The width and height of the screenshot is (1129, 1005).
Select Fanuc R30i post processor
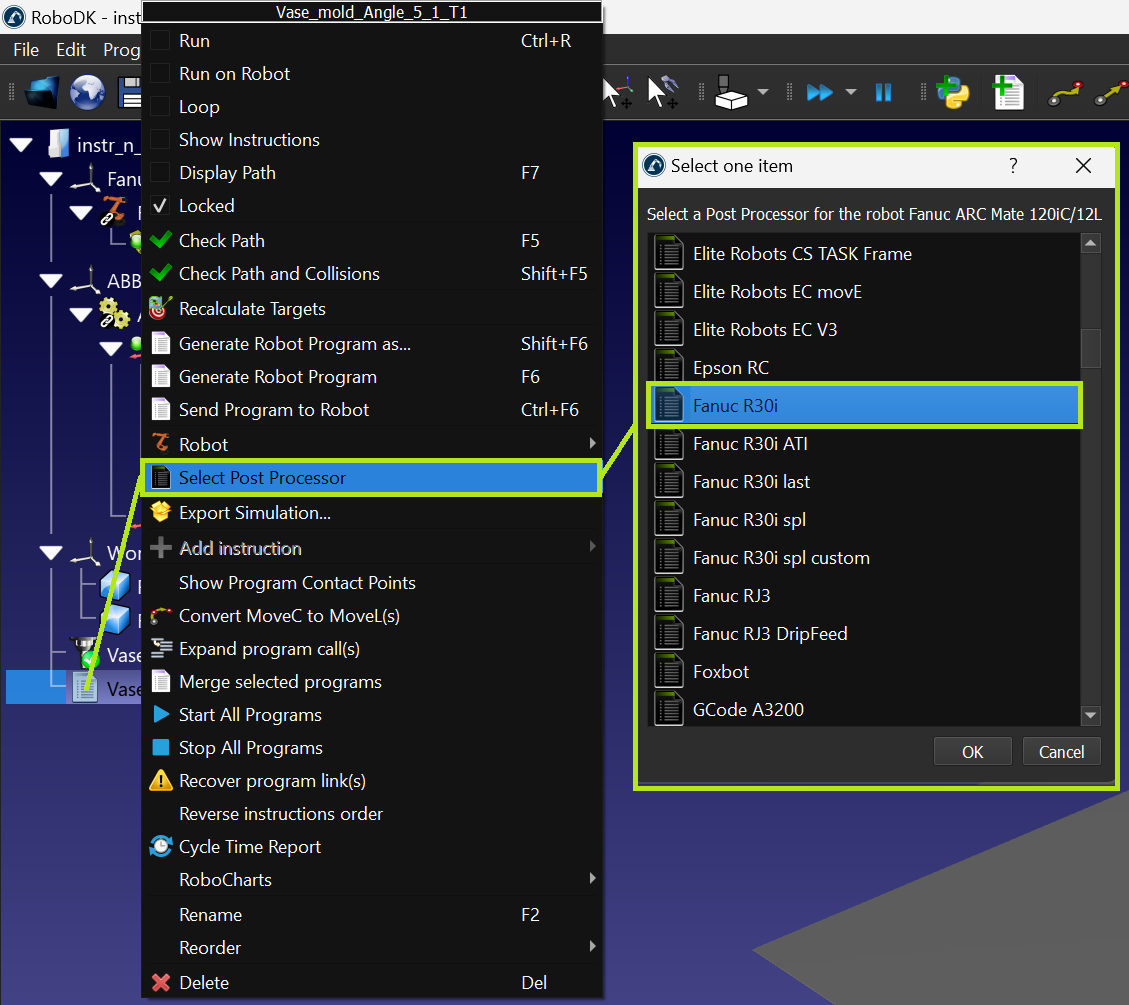click(864, 406)
